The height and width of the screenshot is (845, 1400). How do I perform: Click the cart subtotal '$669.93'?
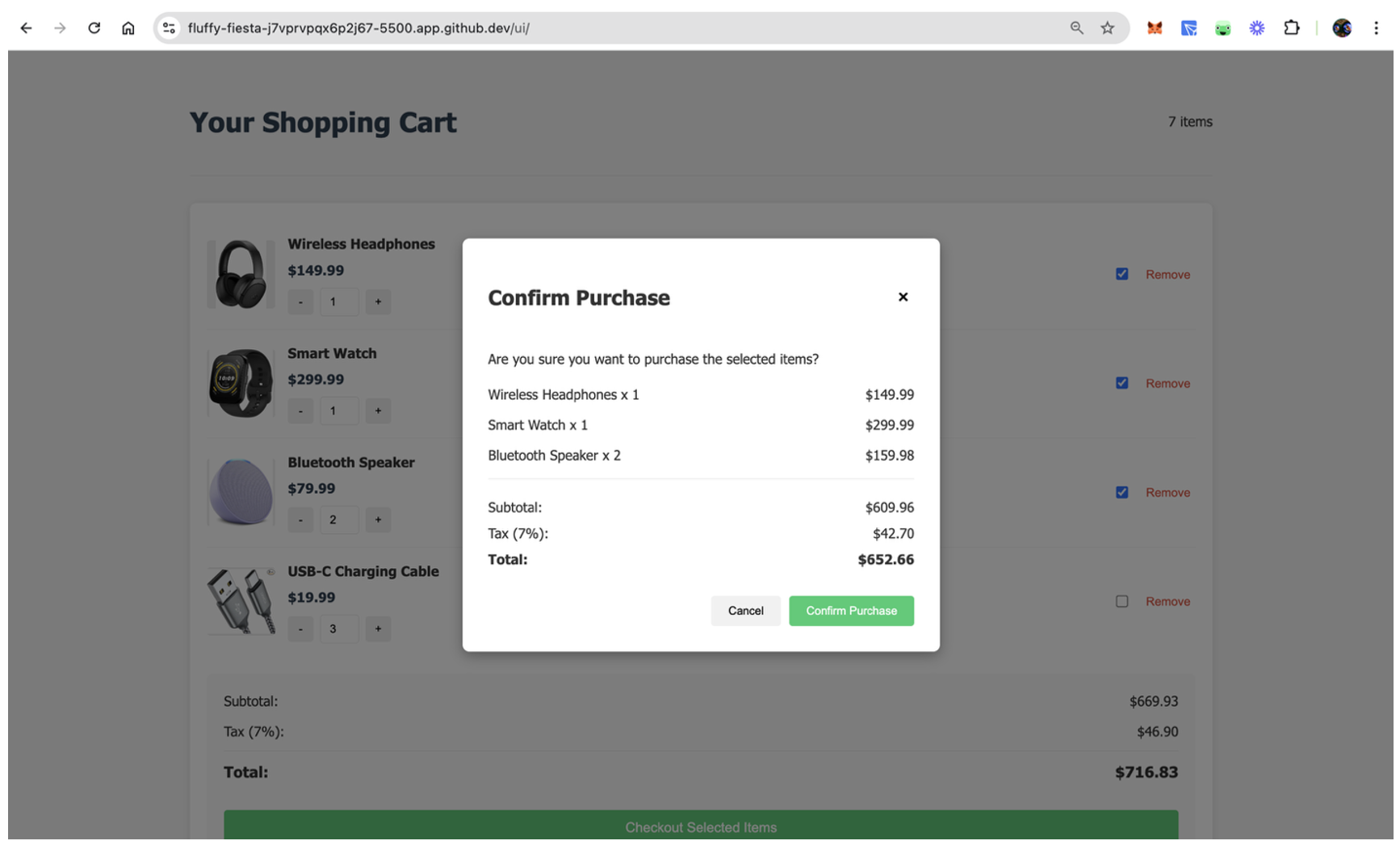pos(1154,701)
